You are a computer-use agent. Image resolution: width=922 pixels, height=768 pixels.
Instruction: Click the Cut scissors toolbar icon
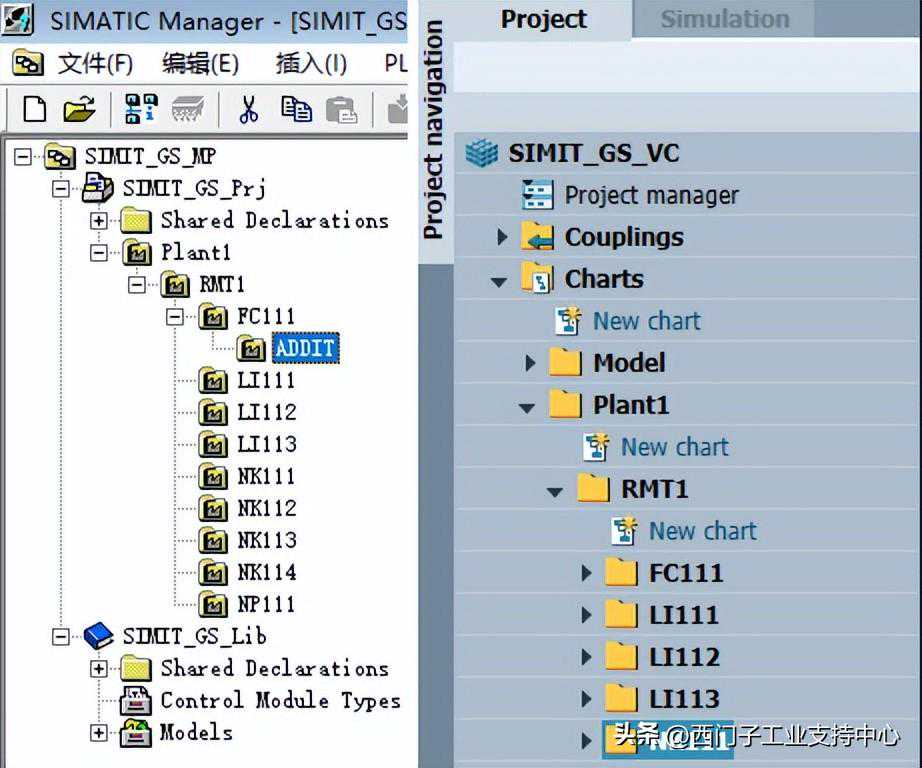click(249, 108)
